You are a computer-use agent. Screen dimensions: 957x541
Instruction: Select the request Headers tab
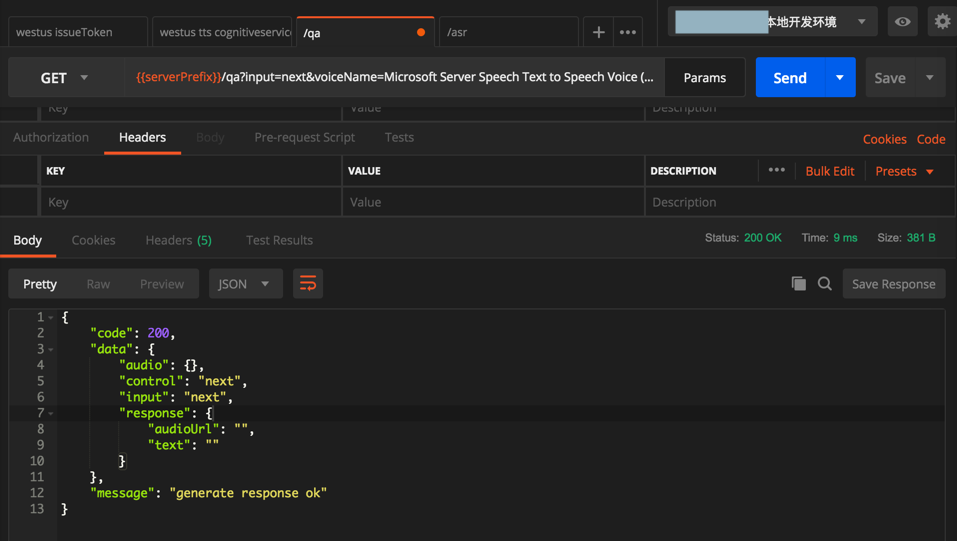point(142,137)
